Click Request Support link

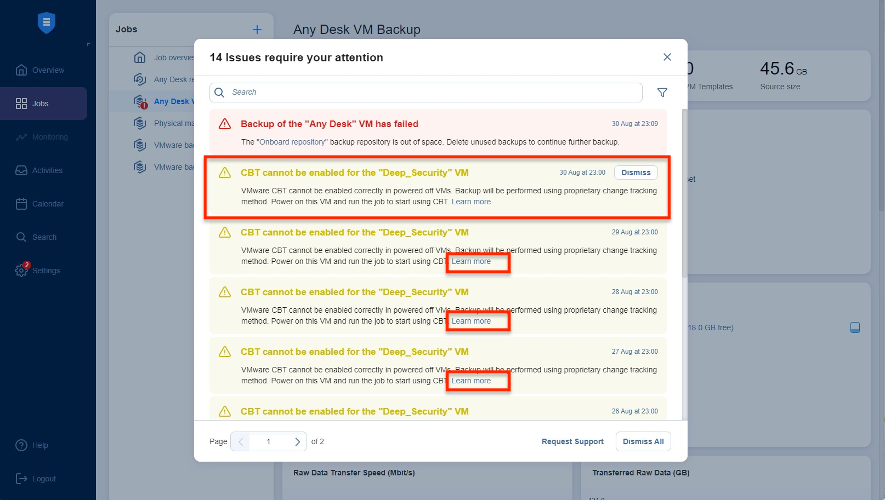[572, 441]
